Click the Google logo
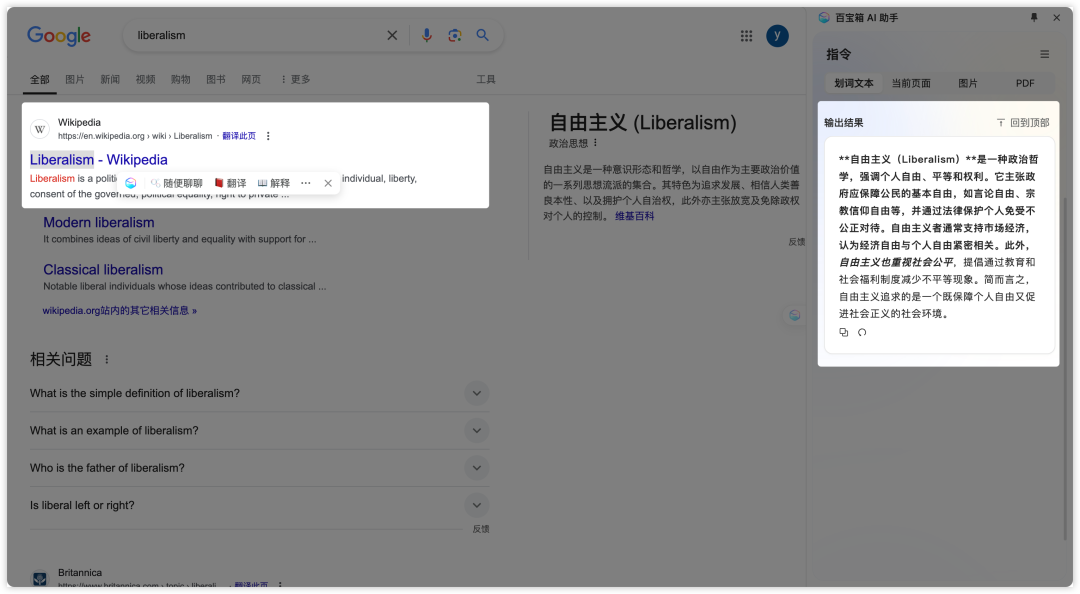Viewport: 1080px width, 594px height. [x=59, y=36]
